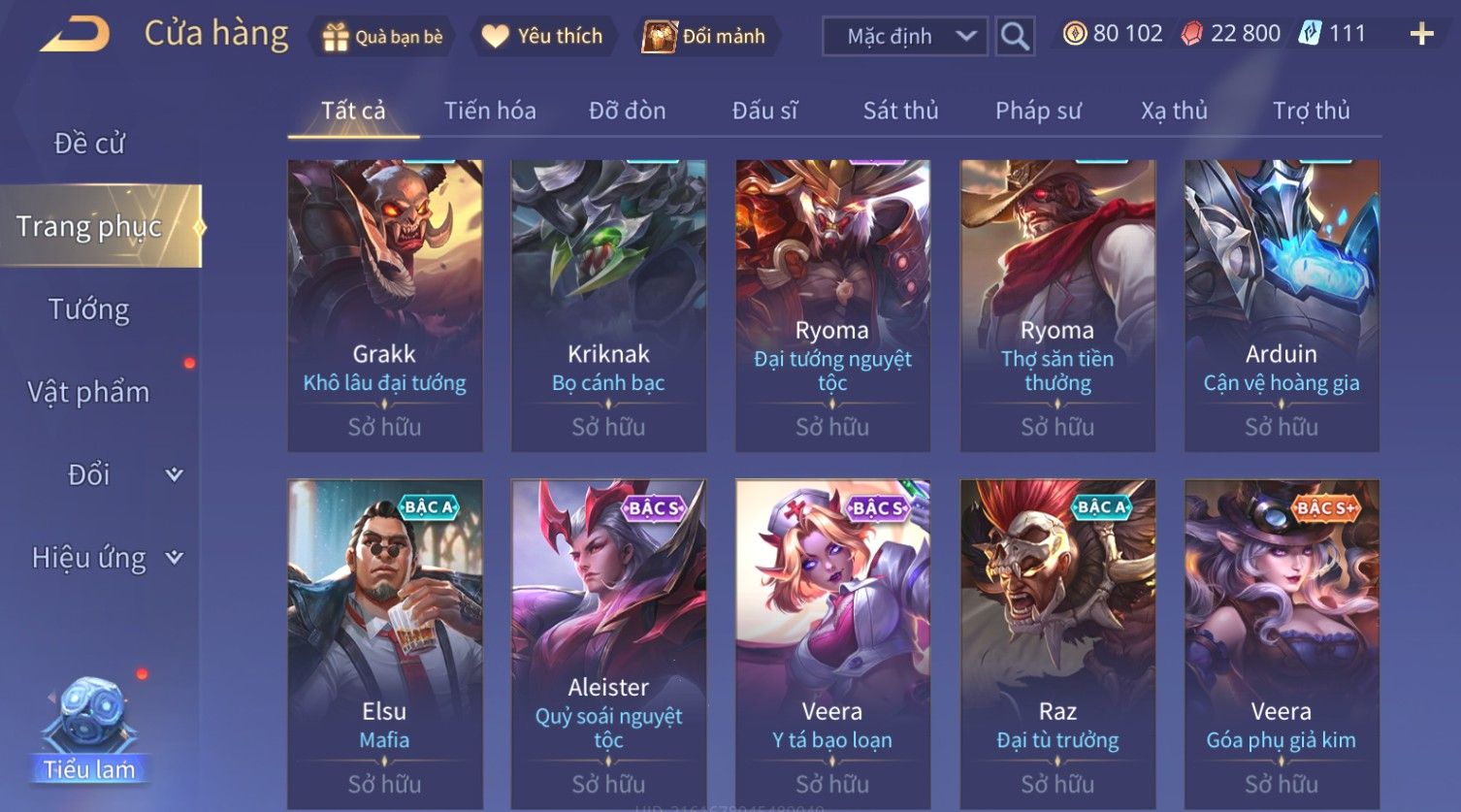Open Tướng in the sidebar
1461x812 pixels.
coord(89,309)
